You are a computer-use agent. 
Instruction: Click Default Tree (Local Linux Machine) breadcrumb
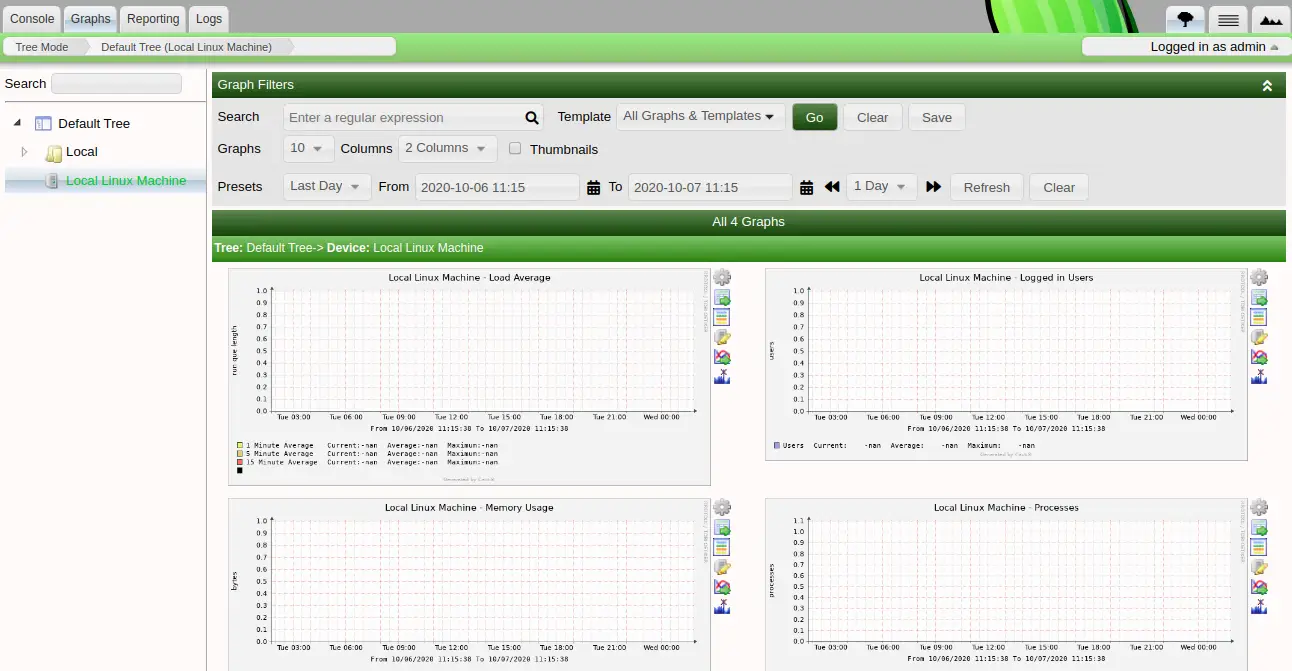click(x=187, y=47)
